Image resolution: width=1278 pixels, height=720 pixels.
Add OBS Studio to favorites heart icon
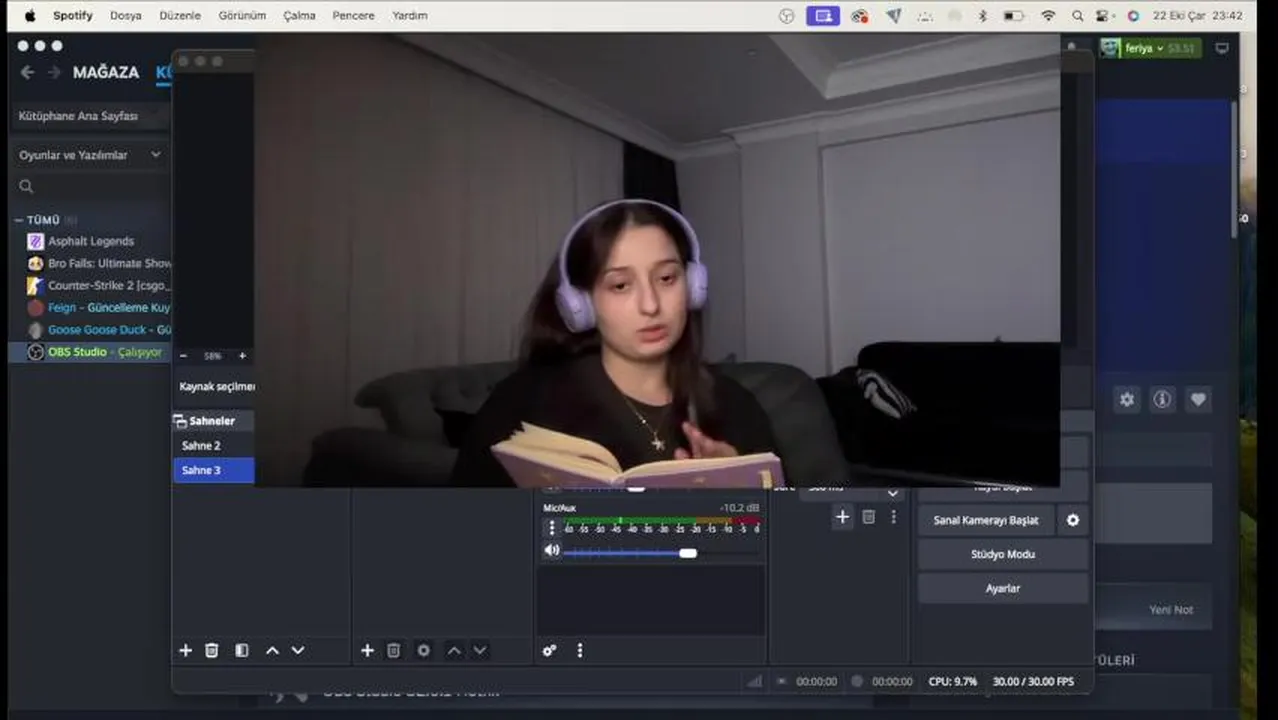[1198, 399]
